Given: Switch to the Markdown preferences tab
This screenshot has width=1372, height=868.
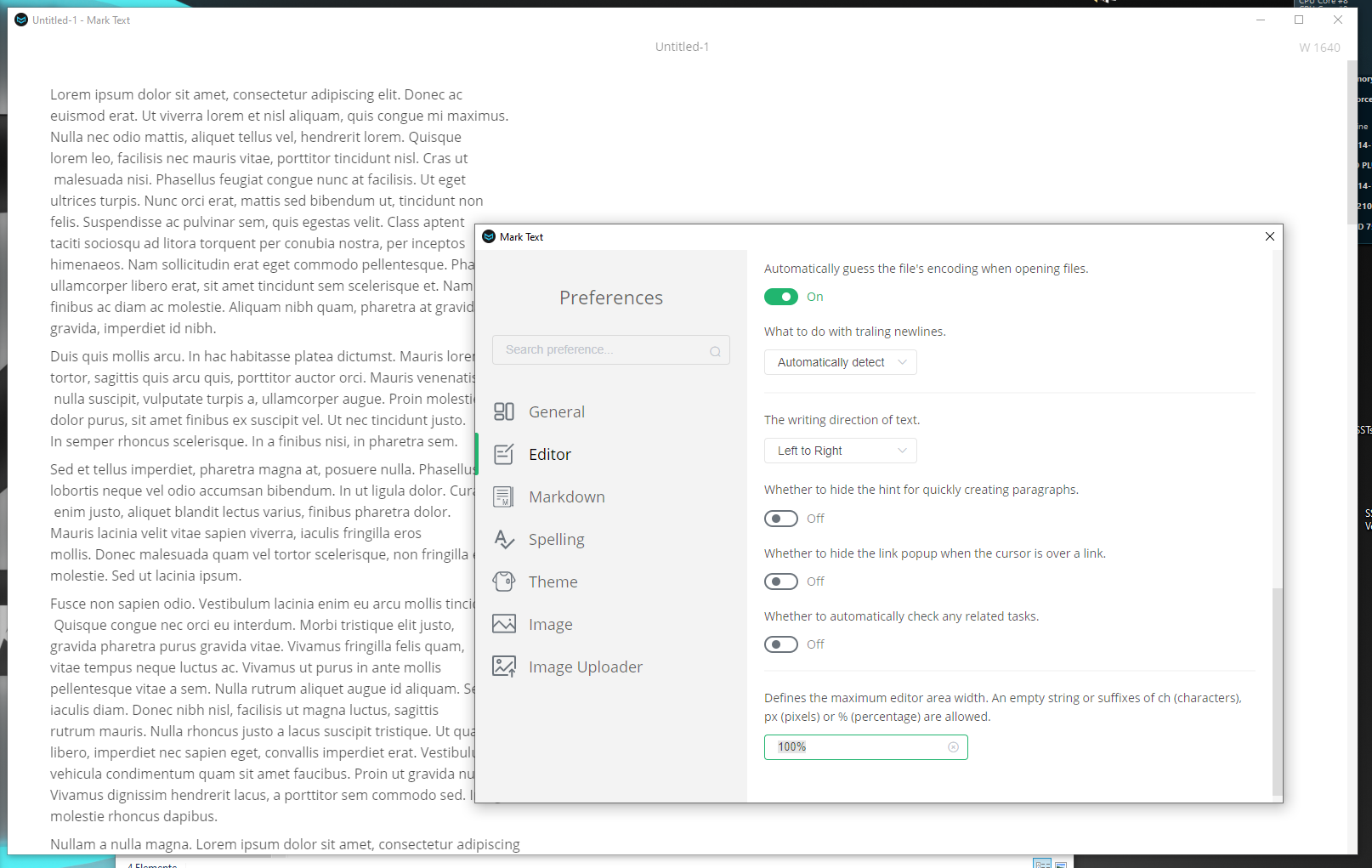Looking at the screenshot, I should pyautogui.click(x=567, y=496).
